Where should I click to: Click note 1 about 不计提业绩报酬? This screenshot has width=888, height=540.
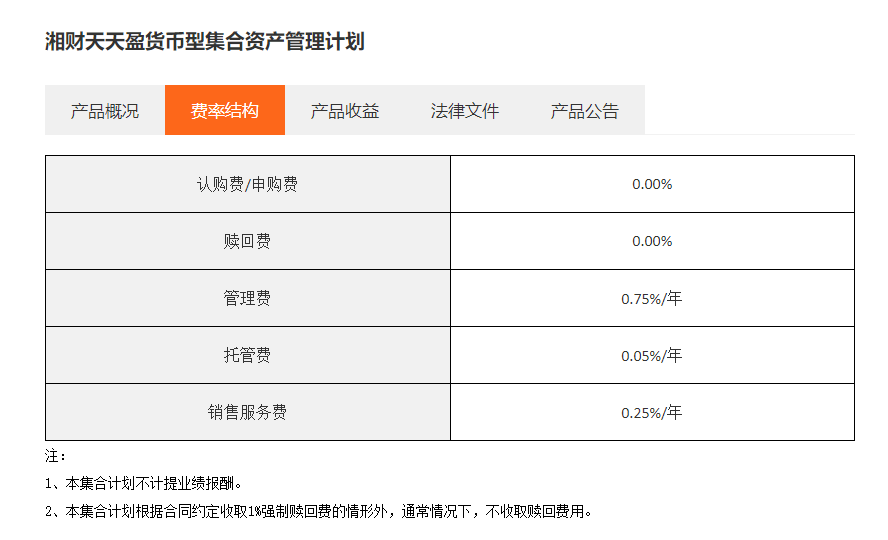(x=144, y=484)
